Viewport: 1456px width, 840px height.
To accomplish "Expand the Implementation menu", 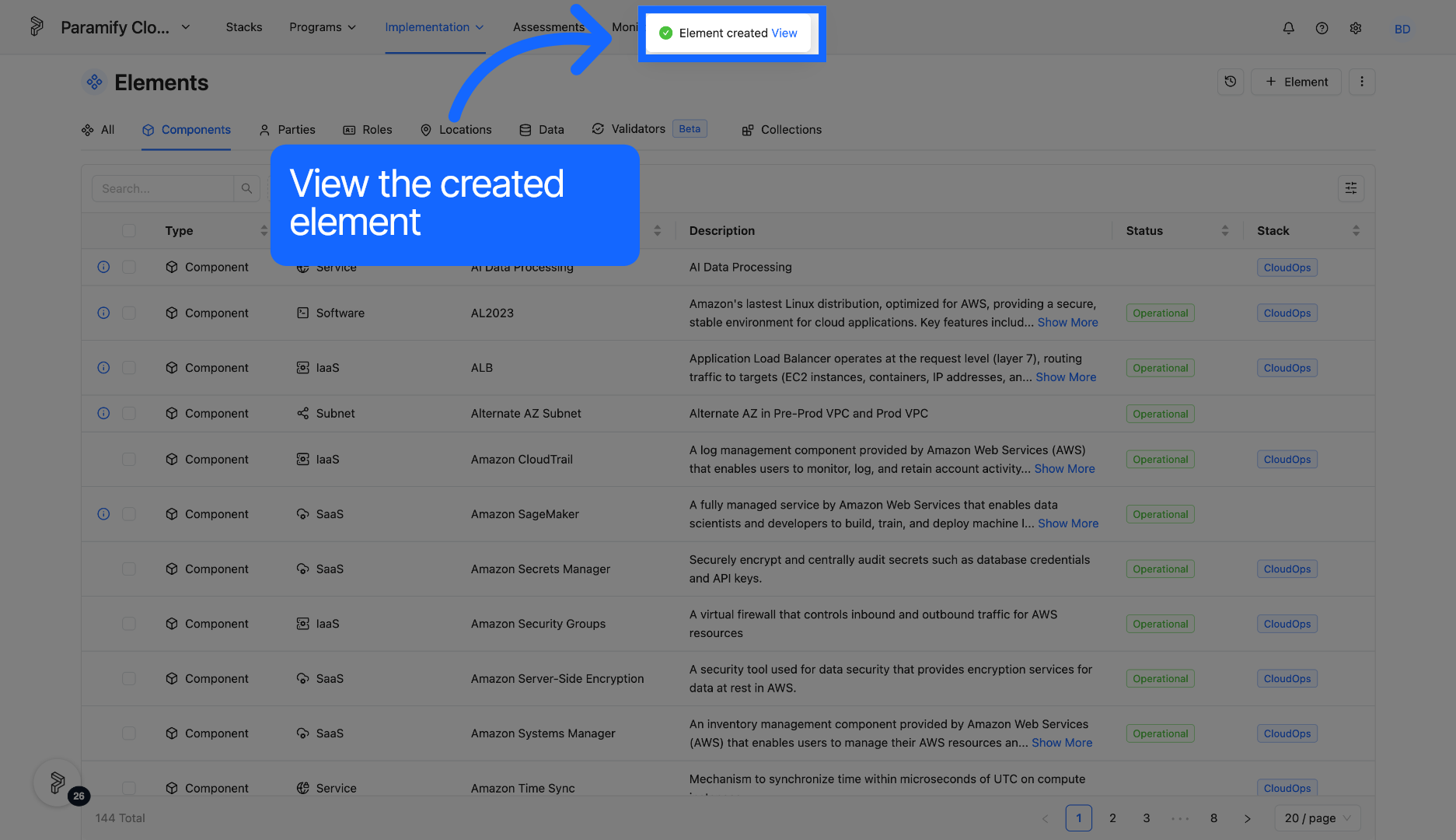I will pos(435,27).
